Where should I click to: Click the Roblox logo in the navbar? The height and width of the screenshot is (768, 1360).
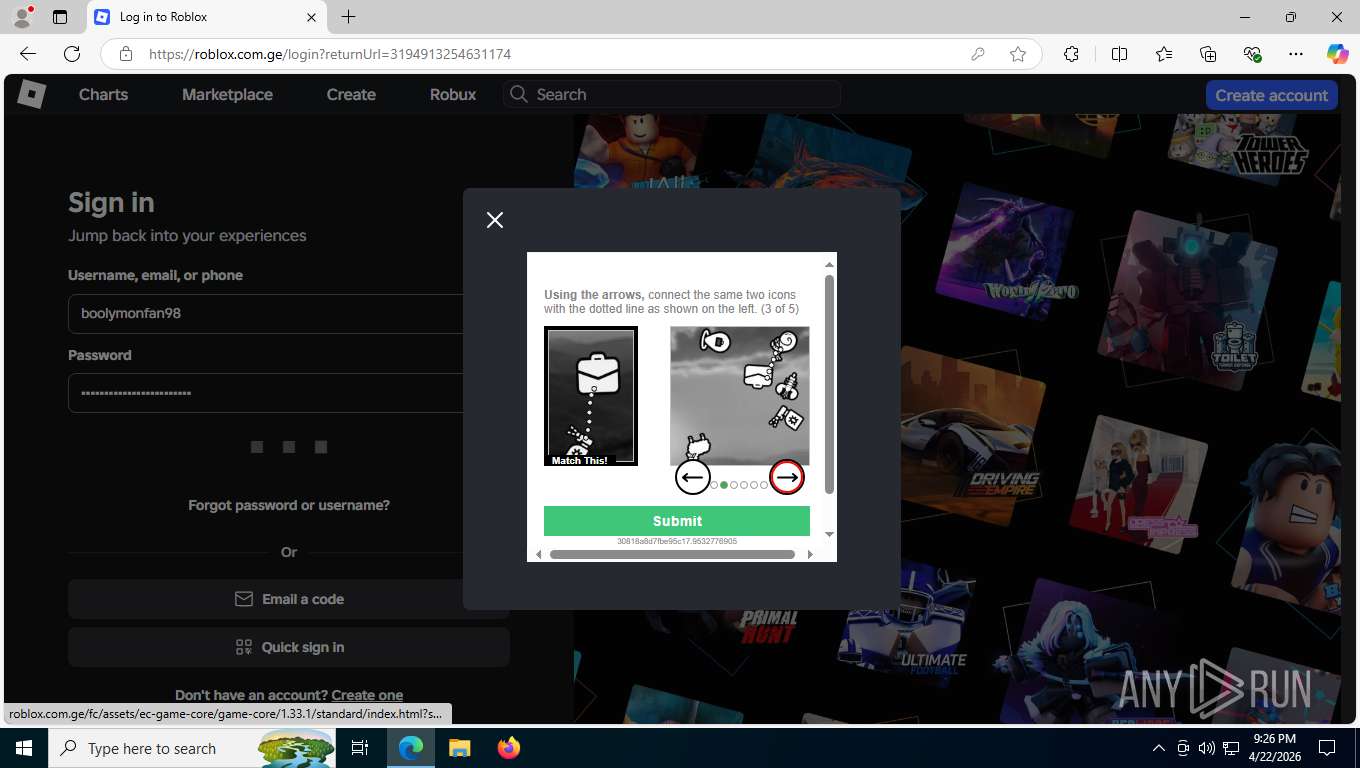pos(32,94)
